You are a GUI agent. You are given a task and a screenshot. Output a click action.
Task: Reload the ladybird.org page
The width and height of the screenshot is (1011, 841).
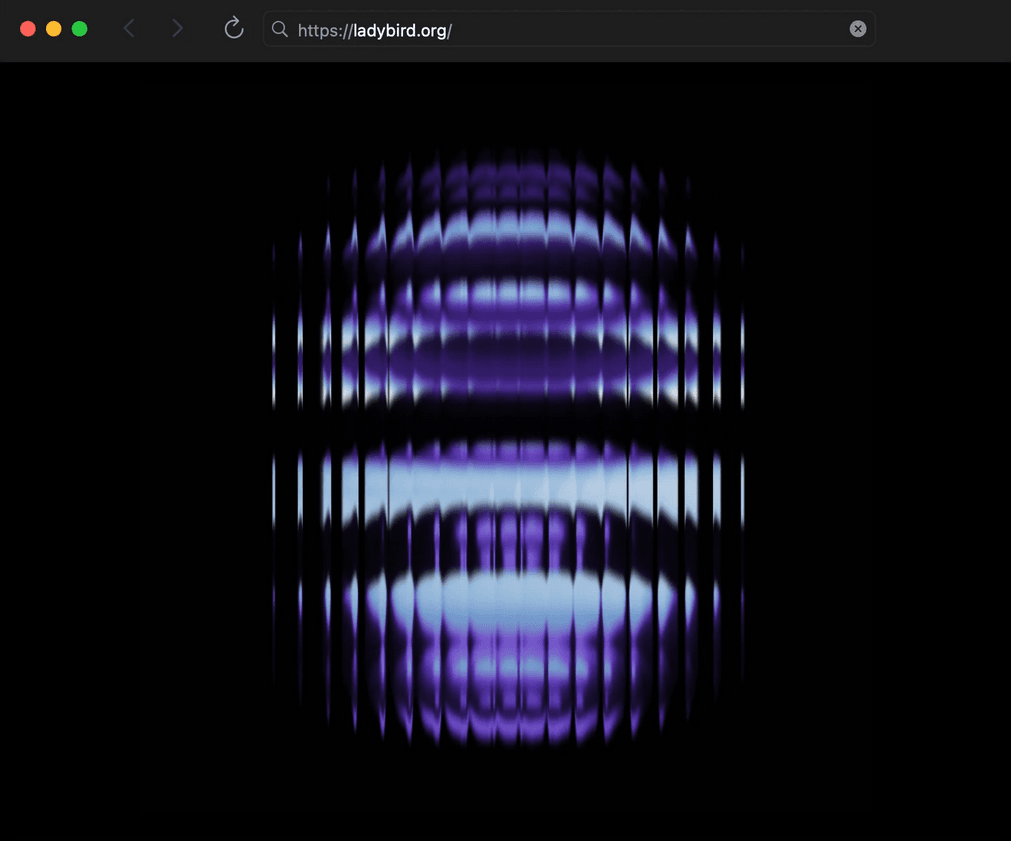[x=234, y=29]
